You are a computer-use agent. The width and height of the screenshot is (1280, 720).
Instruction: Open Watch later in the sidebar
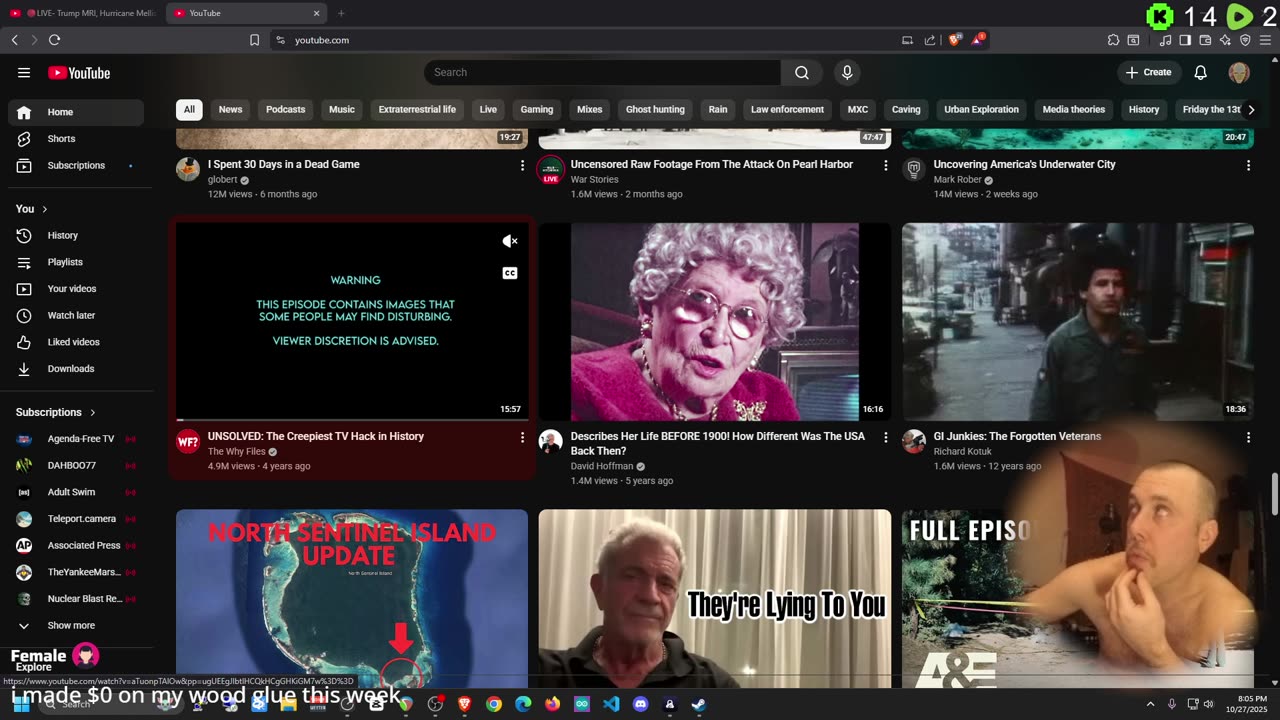(76, 315)
